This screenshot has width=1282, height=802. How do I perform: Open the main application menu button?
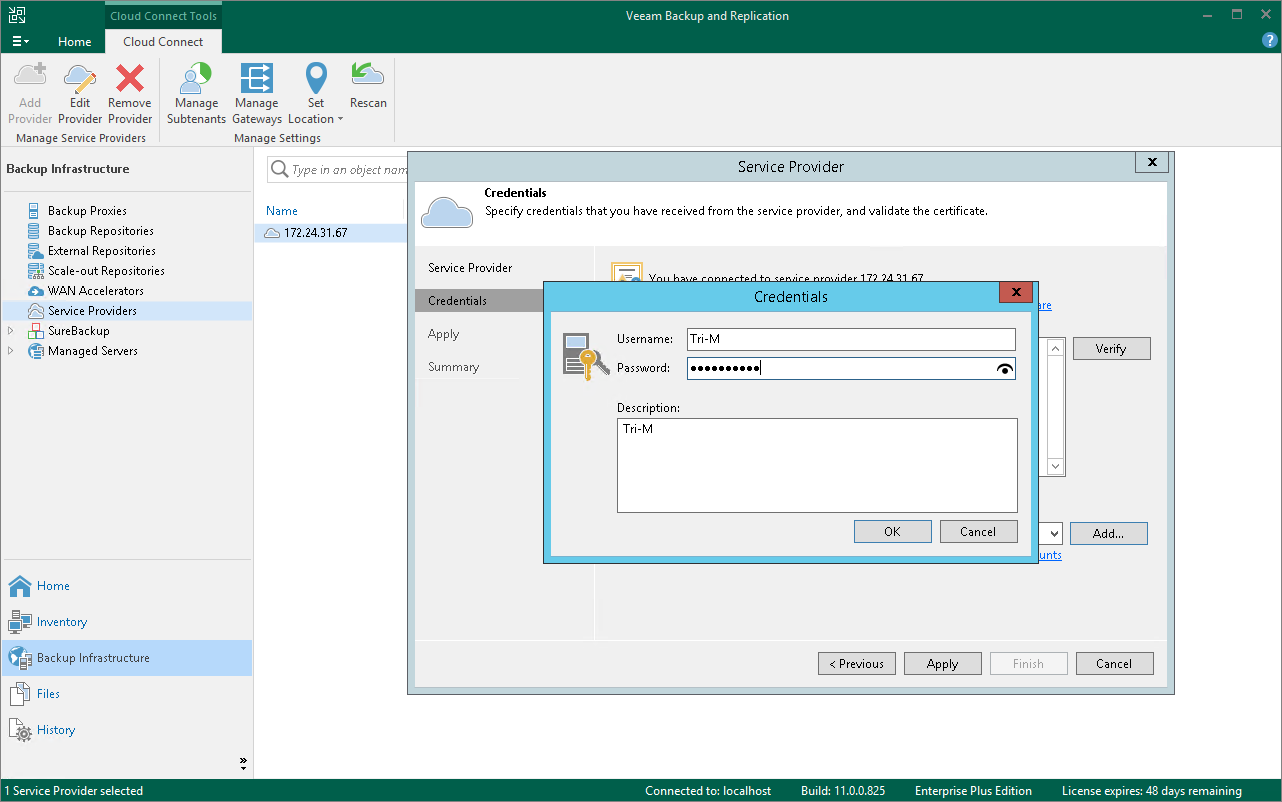(x=20, y=42)
